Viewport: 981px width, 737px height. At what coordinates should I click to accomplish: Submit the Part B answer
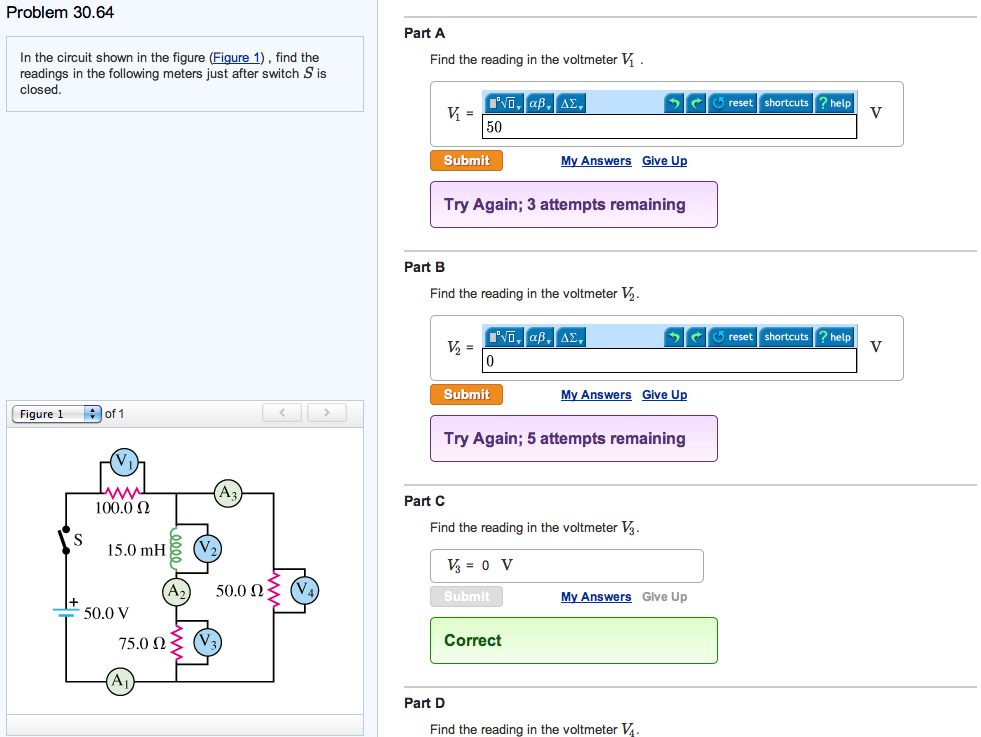pos(466,395)
